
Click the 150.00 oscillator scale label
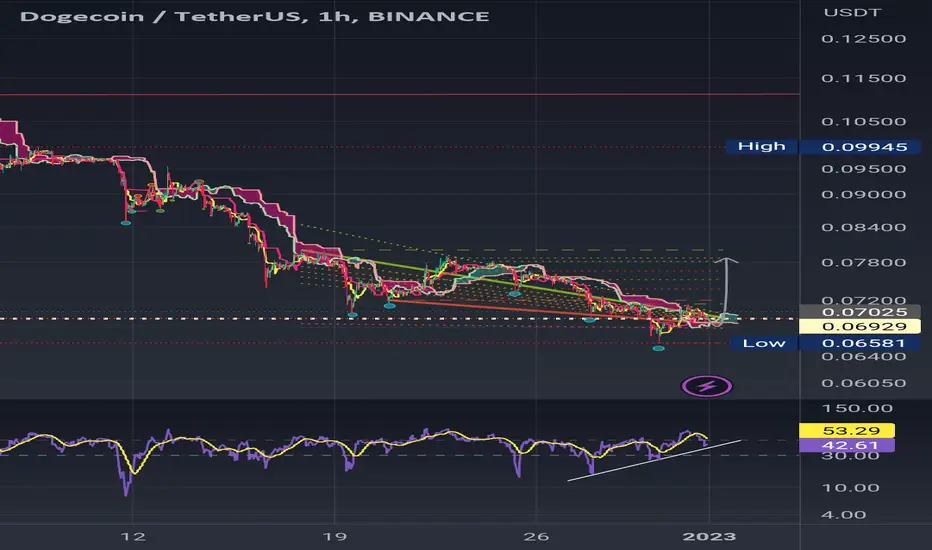[857, 408]
